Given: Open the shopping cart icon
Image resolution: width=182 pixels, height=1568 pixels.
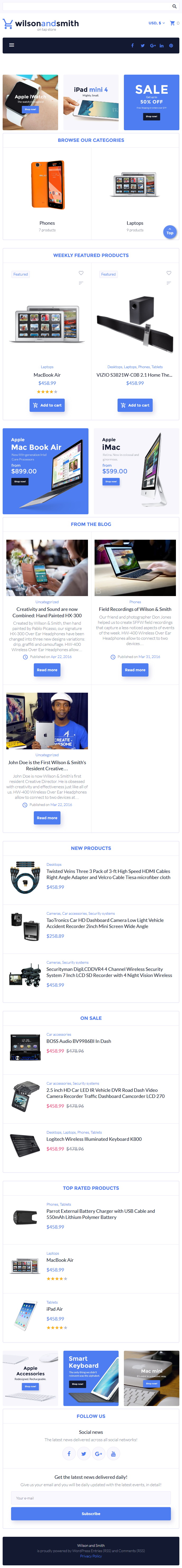Looking at the screenshot, I should [172, 23].
